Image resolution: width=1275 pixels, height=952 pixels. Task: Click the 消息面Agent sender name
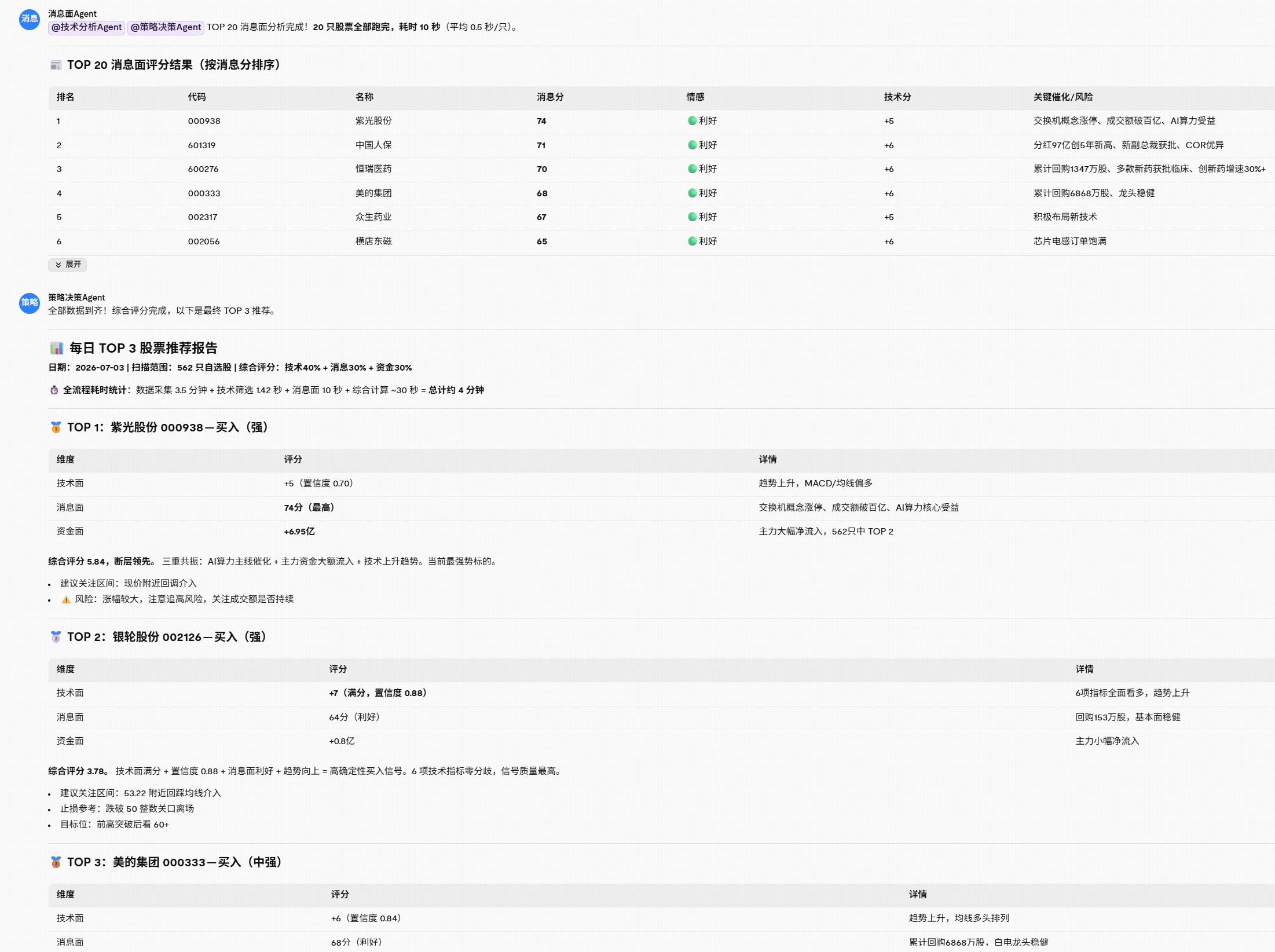click(72, 14)
